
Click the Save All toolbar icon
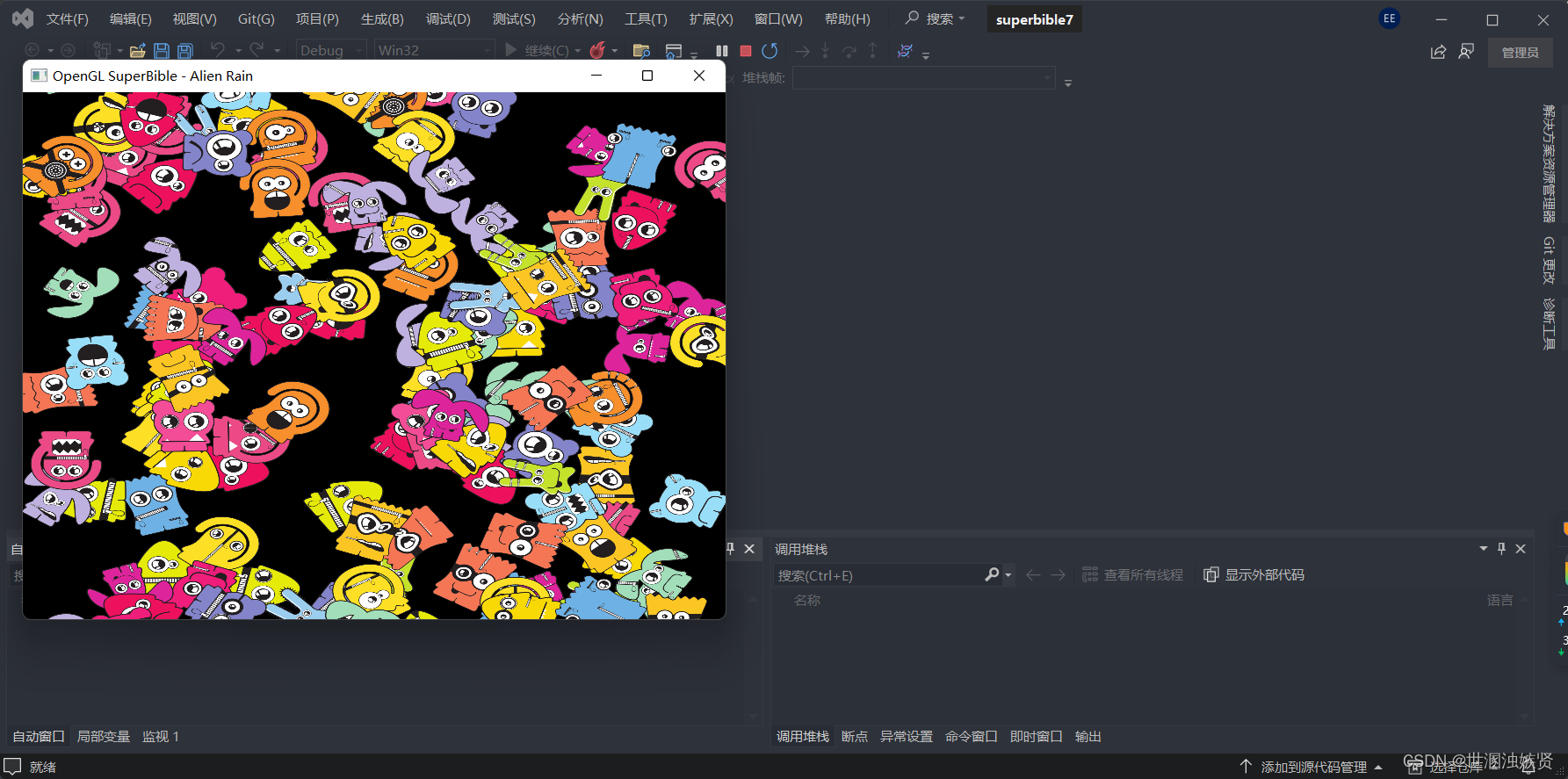(x=185, y=51)
